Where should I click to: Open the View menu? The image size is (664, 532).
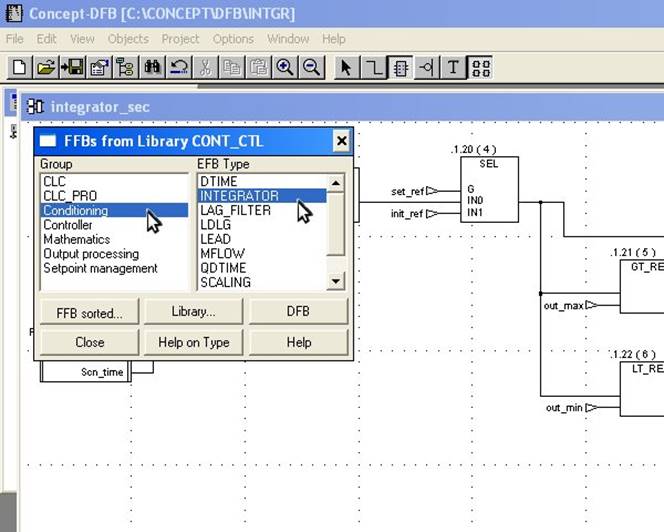(x=82, y=39)
